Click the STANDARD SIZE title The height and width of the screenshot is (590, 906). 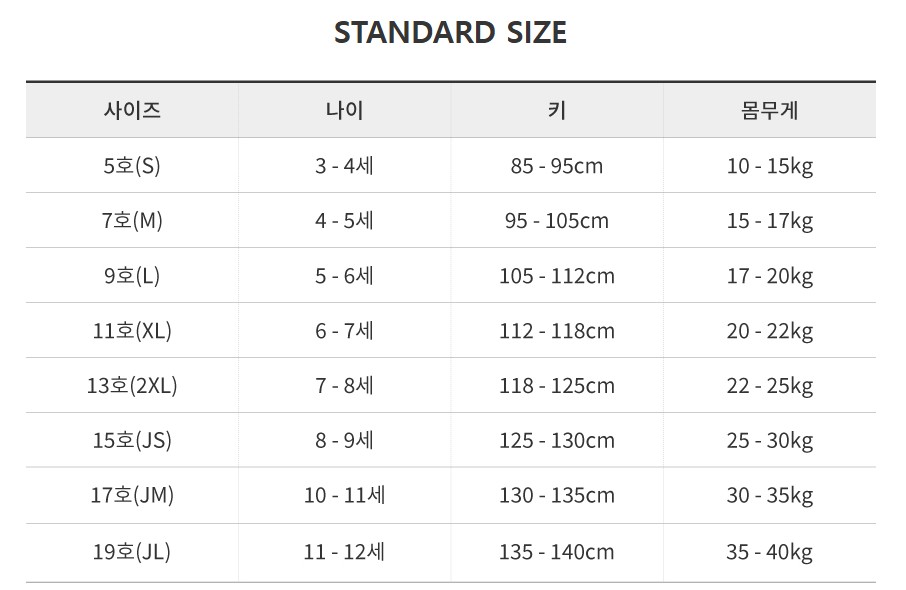point(450,33)
